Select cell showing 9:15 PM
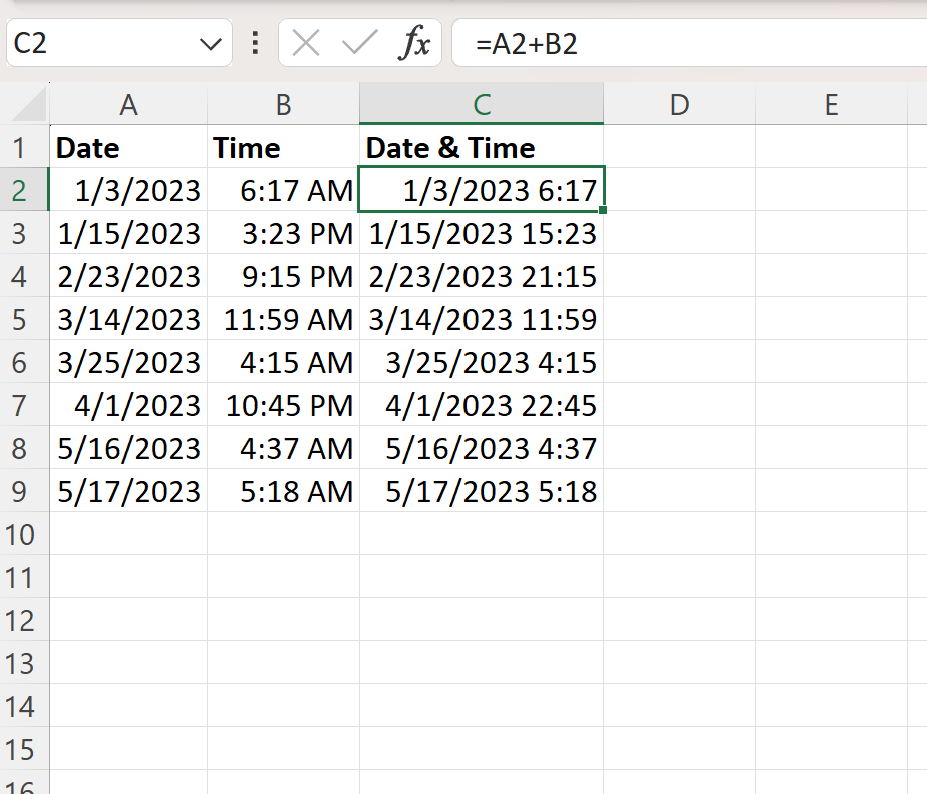The image size is (927, 794). click(283, 276)
